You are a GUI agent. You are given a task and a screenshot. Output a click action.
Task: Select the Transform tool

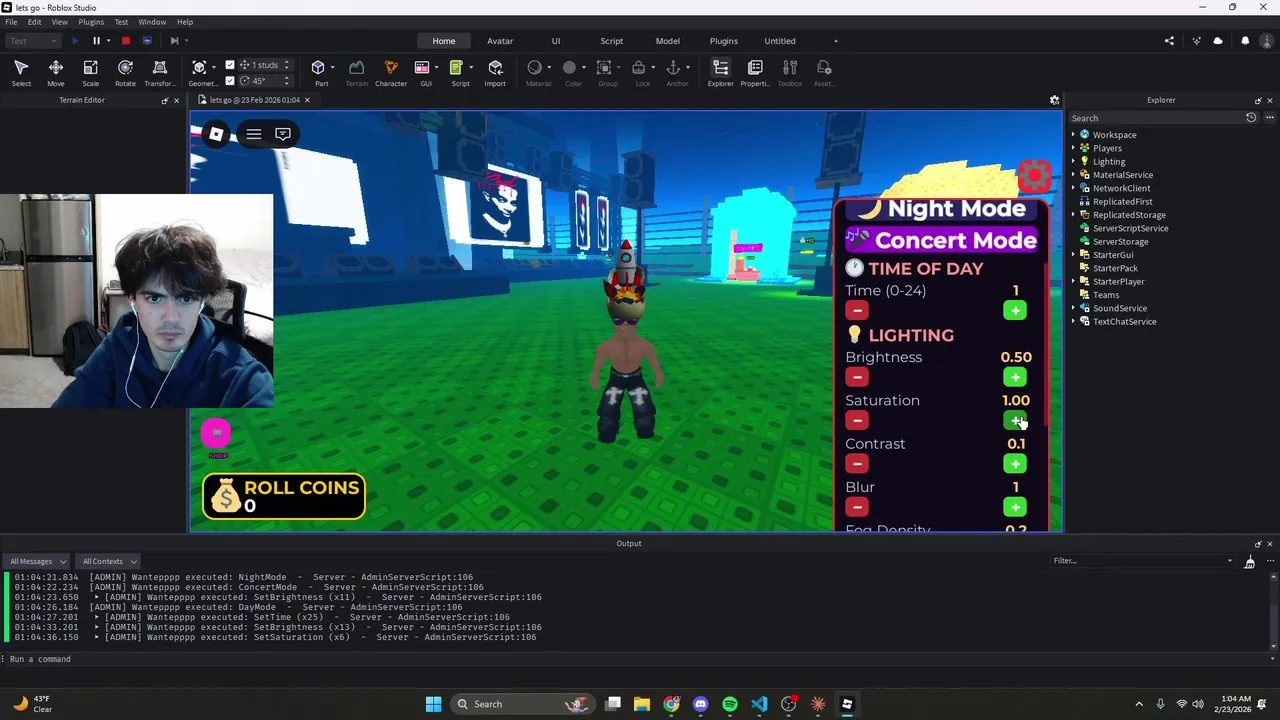[159, 72]
